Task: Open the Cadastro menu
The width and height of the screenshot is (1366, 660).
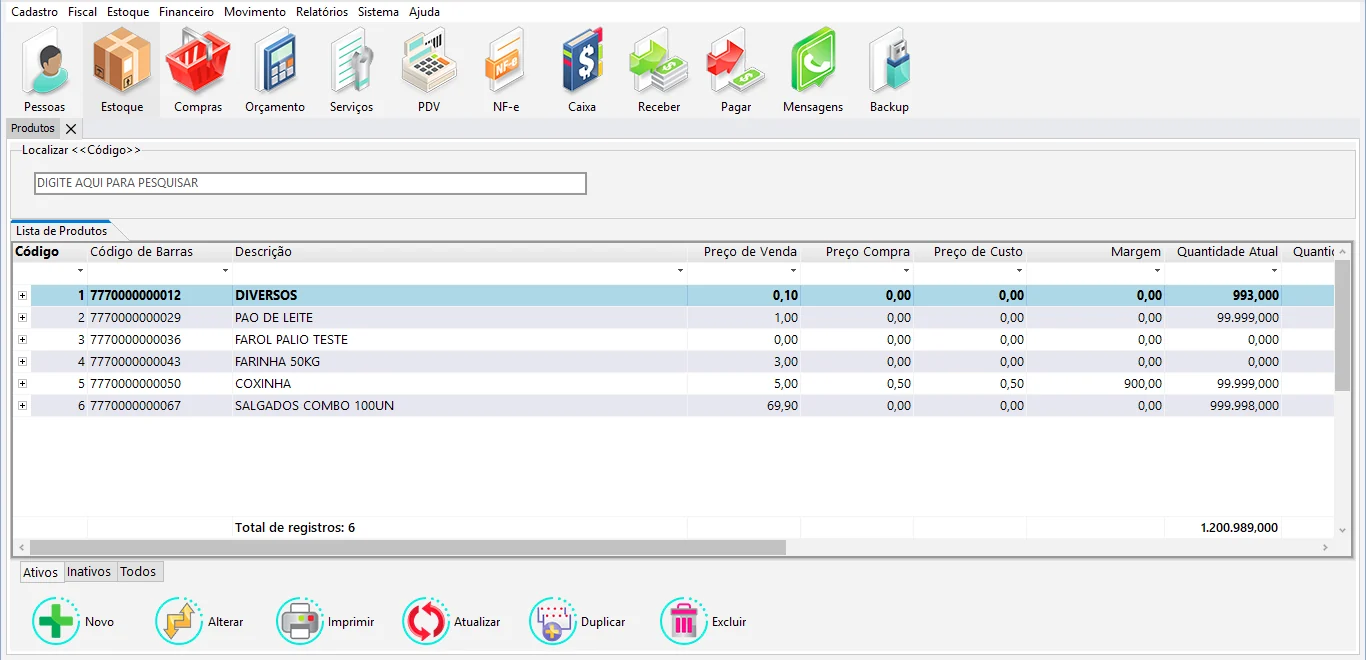Action: (x=34, y=12)
